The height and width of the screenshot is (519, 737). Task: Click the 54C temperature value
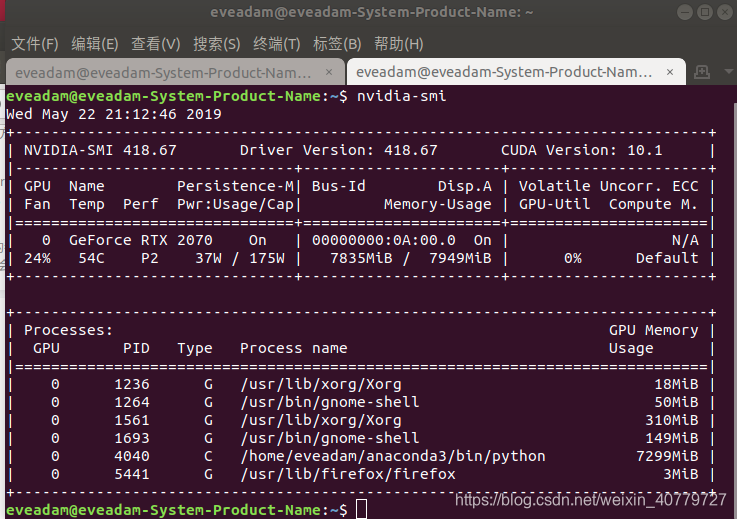pos(91,259)
